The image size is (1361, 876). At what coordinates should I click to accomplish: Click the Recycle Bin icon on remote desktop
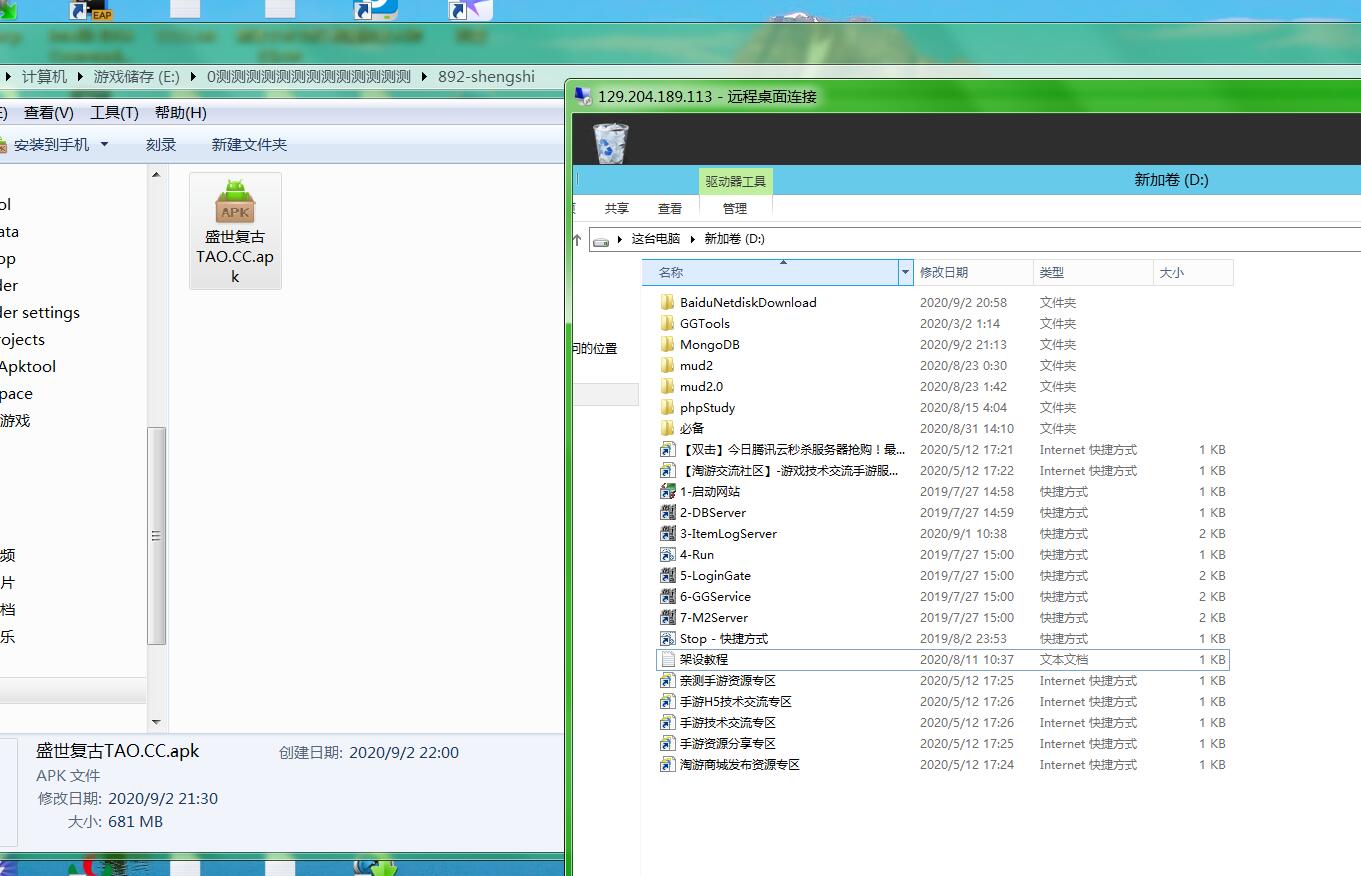pos(611,143)
